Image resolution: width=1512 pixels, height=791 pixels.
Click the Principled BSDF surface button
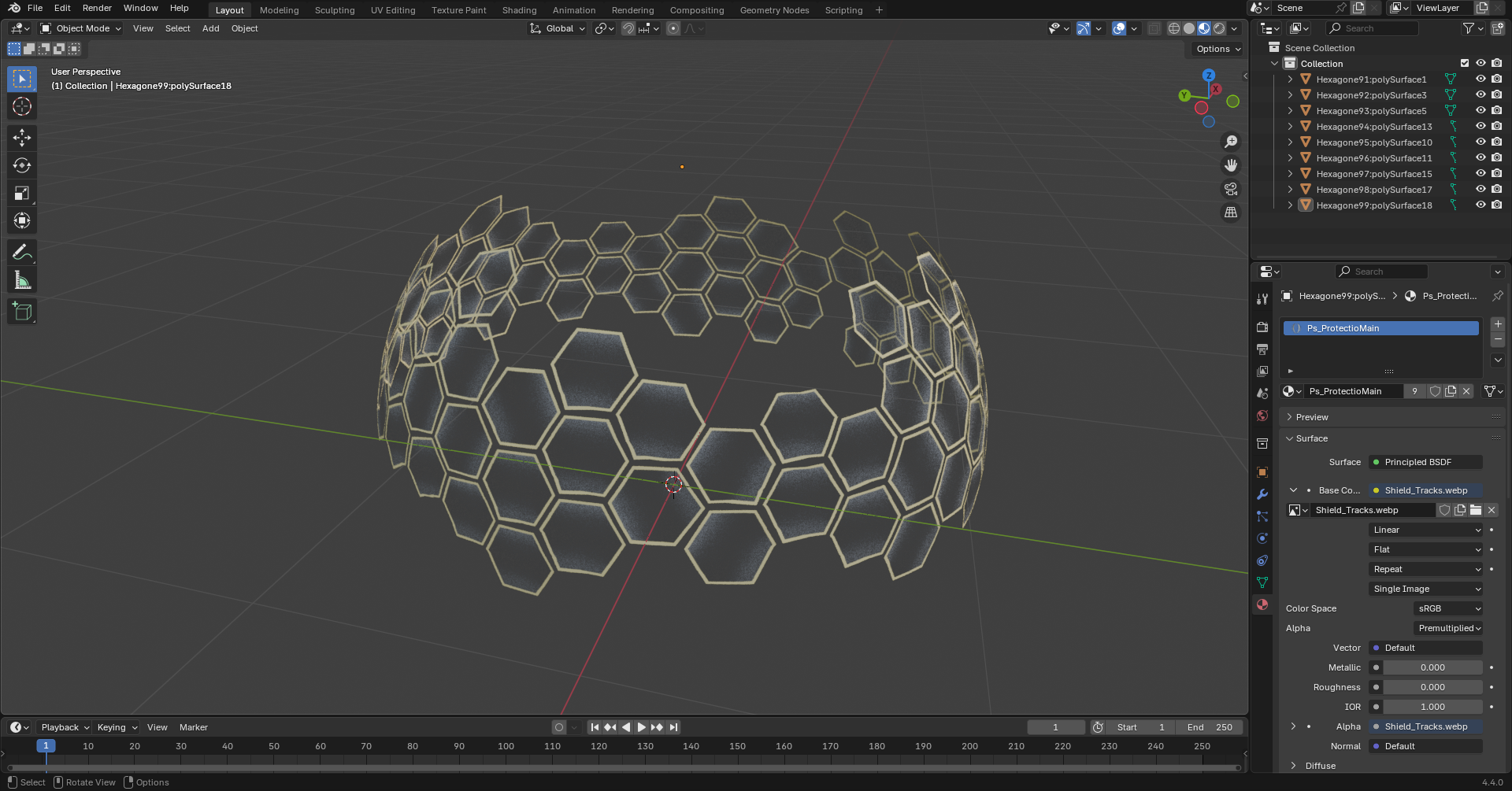(x=1425, y=462)
